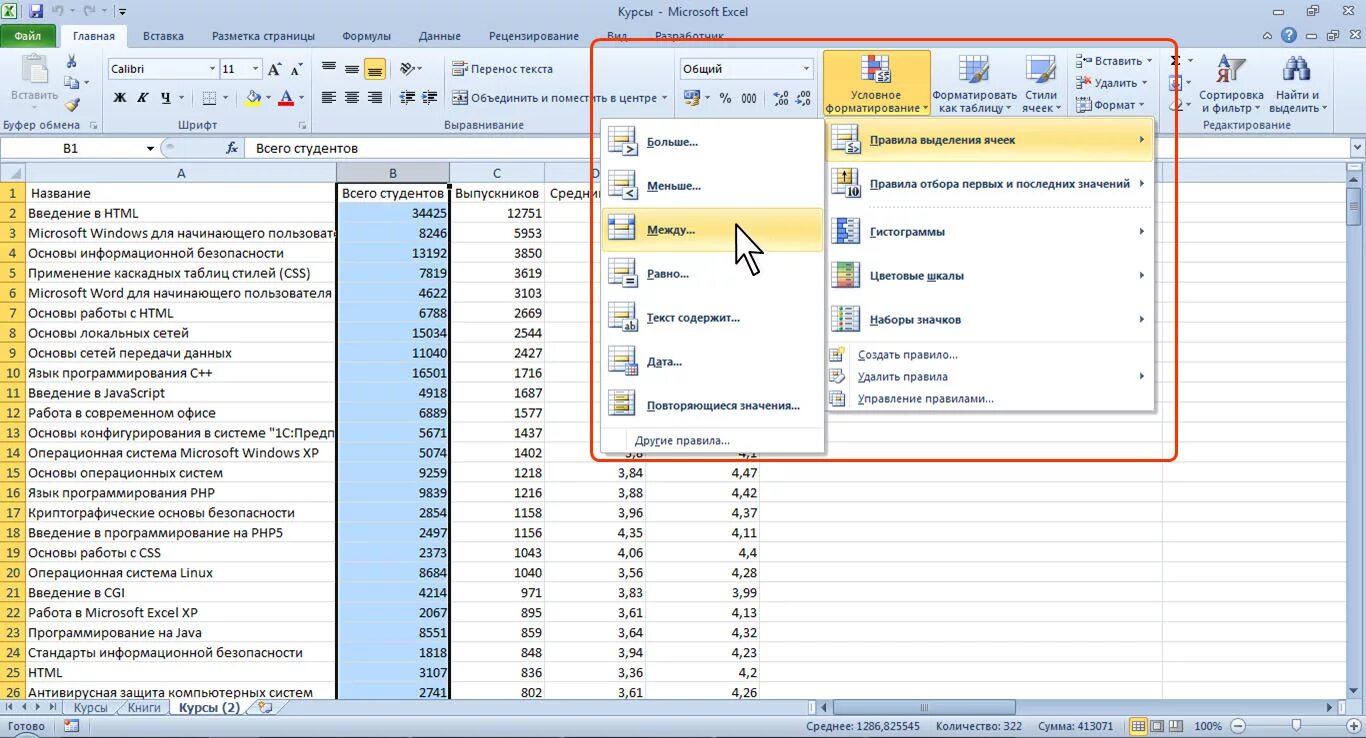Open Стили ячеек gallery

tap(1041, 84)
